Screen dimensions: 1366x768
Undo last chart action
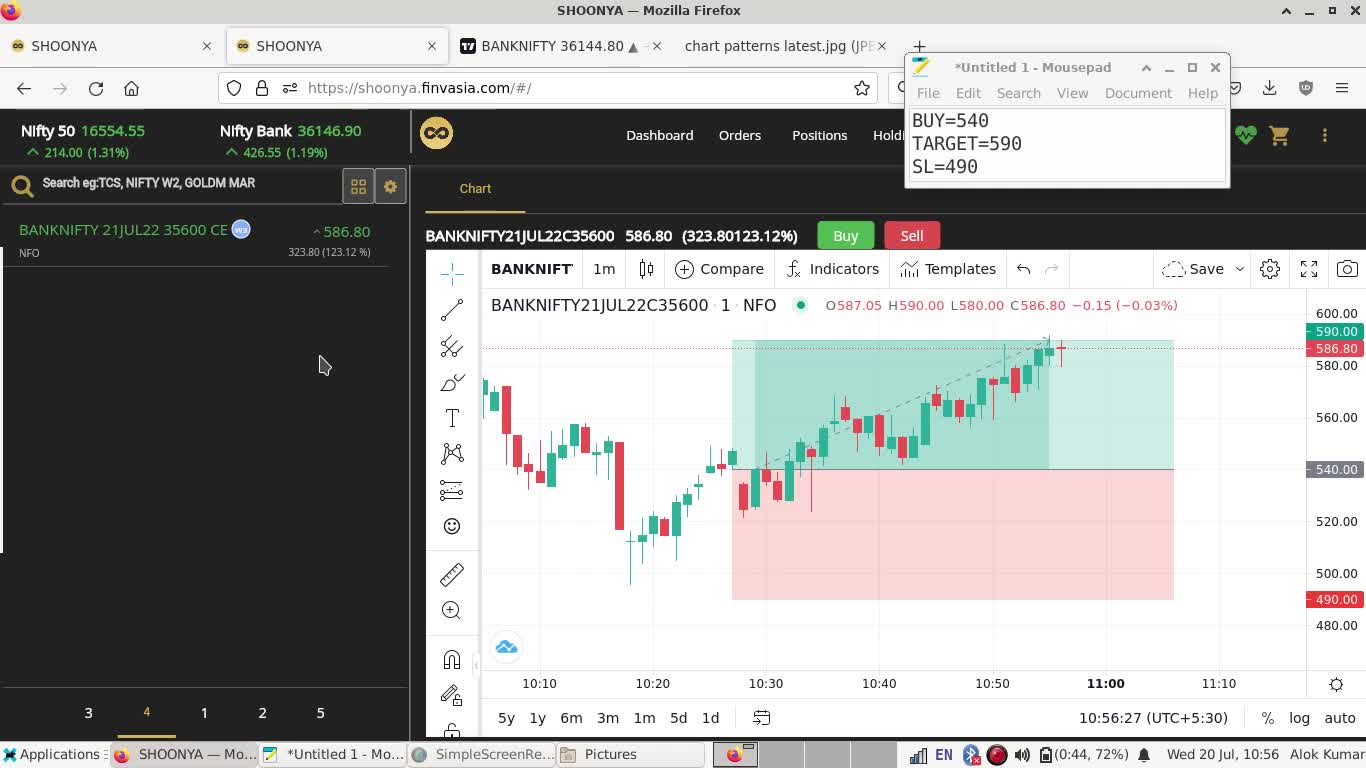[1023, 269]
